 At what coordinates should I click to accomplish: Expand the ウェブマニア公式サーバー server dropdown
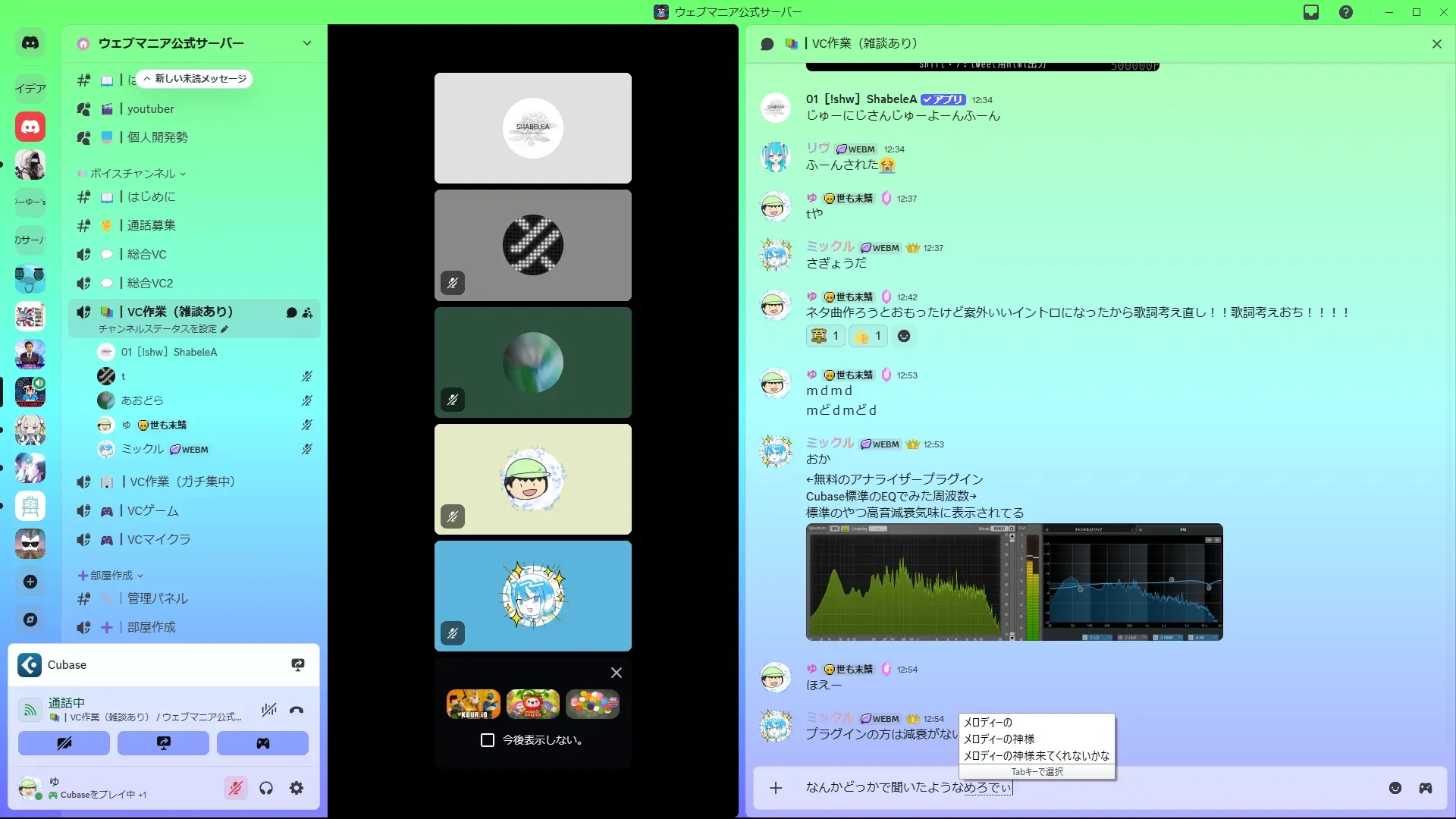click(x=307, y=43)
